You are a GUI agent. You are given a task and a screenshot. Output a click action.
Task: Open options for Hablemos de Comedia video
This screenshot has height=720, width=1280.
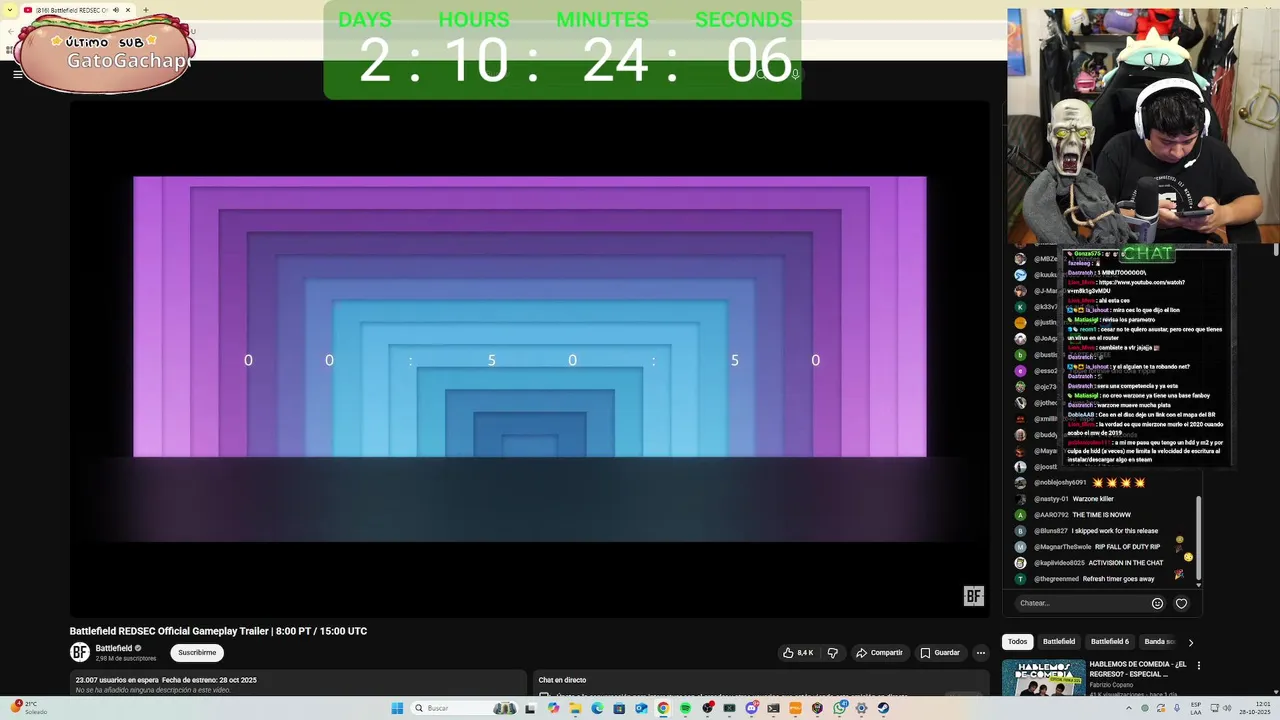[x=1199, y=666]
